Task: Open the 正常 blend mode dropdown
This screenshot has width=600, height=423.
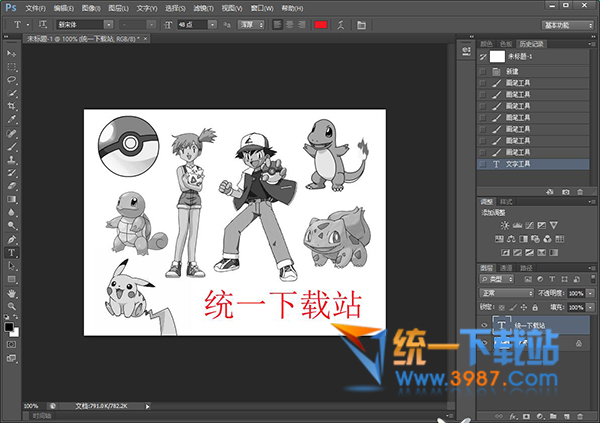Action: coord(507,293)
